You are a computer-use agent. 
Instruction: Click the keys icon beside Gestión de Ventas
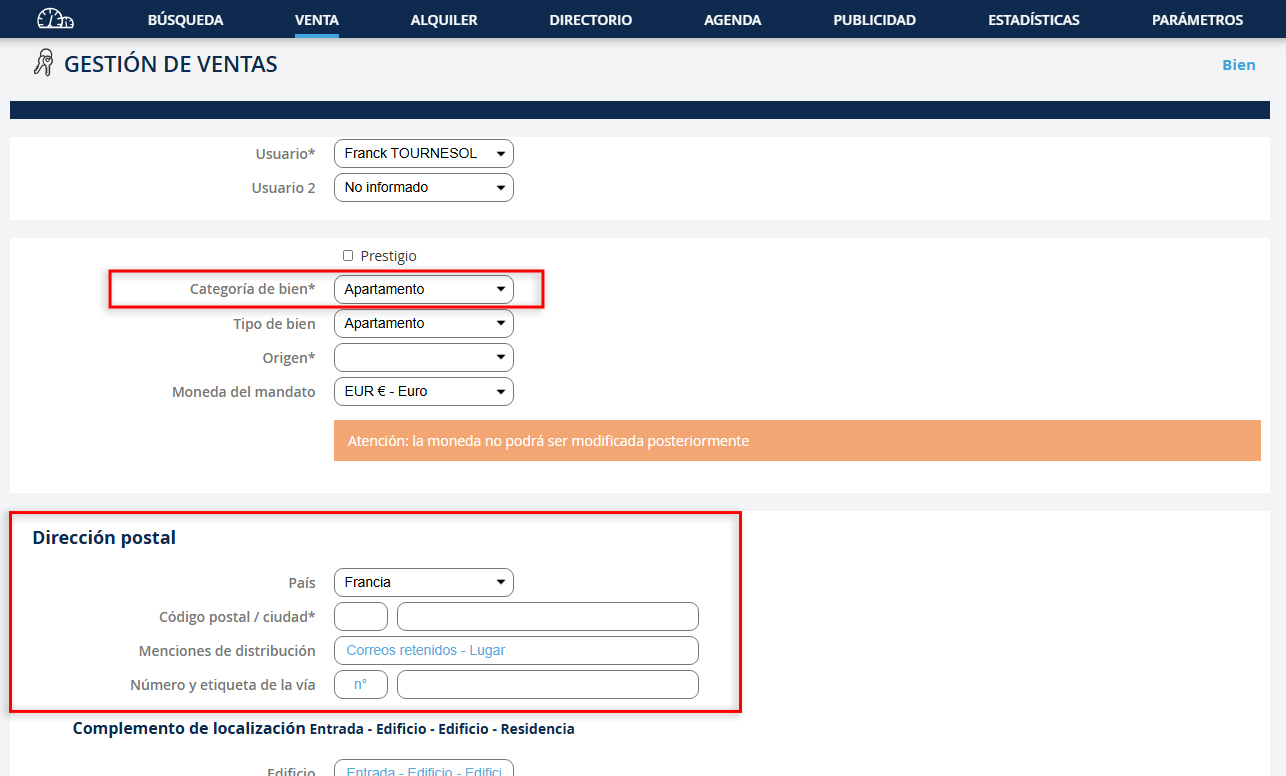click(43, 64)
